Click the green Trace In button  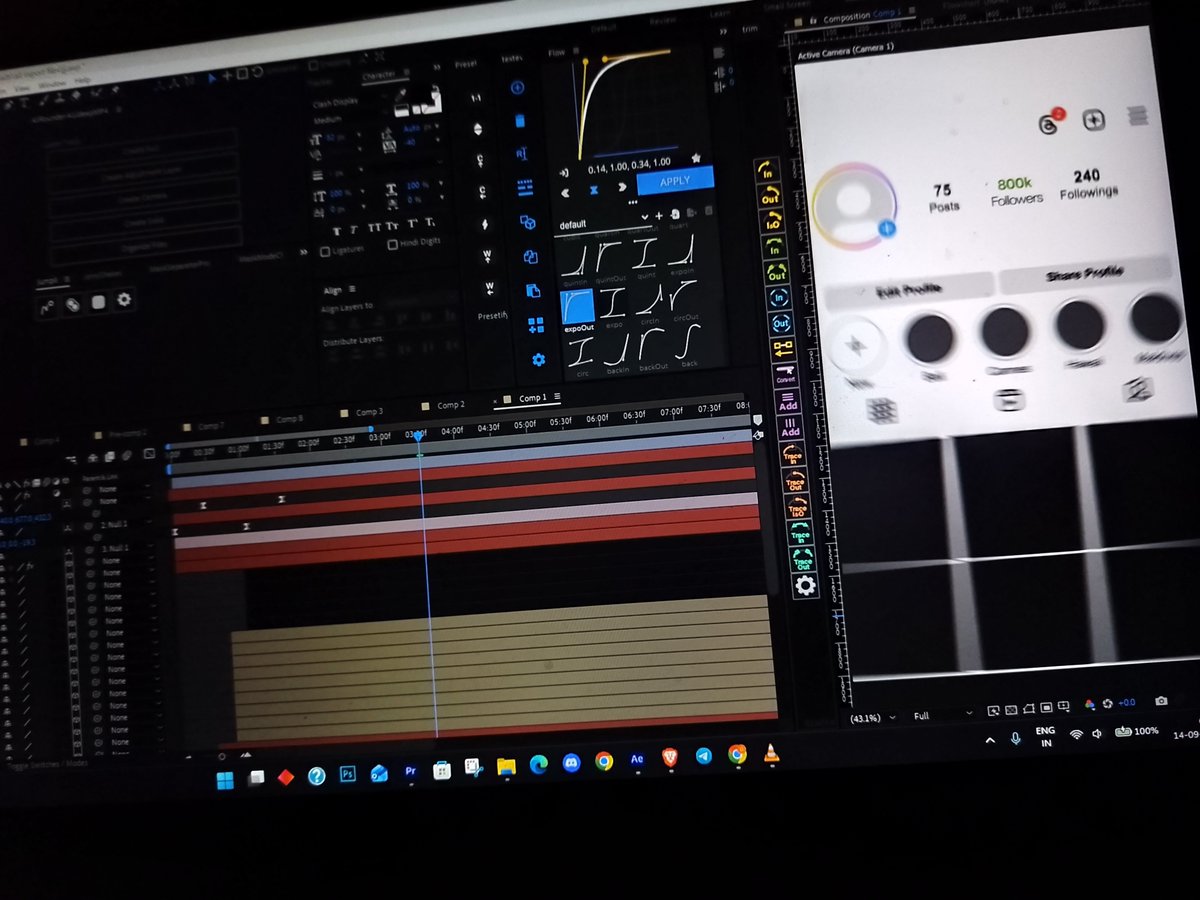point(799,533)
